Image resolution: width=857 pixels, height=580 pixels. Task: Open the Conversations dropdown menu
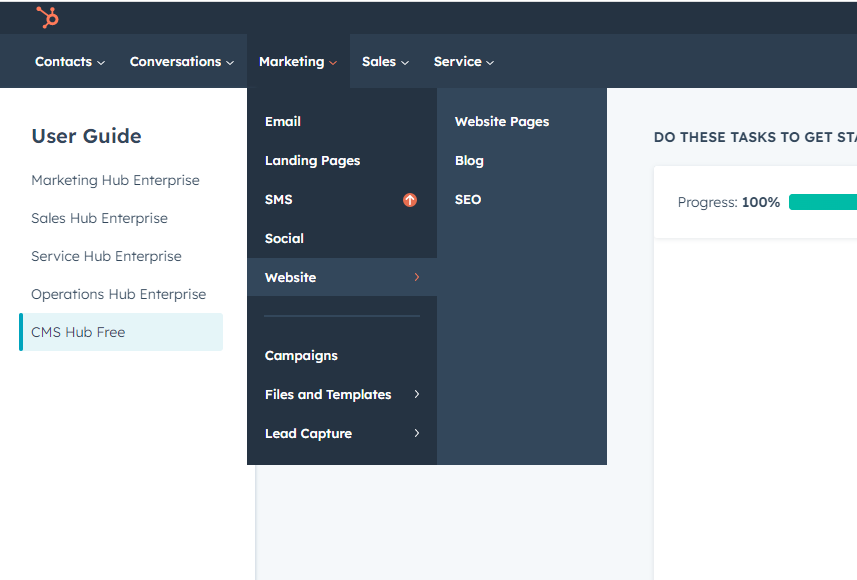[182, 62]
